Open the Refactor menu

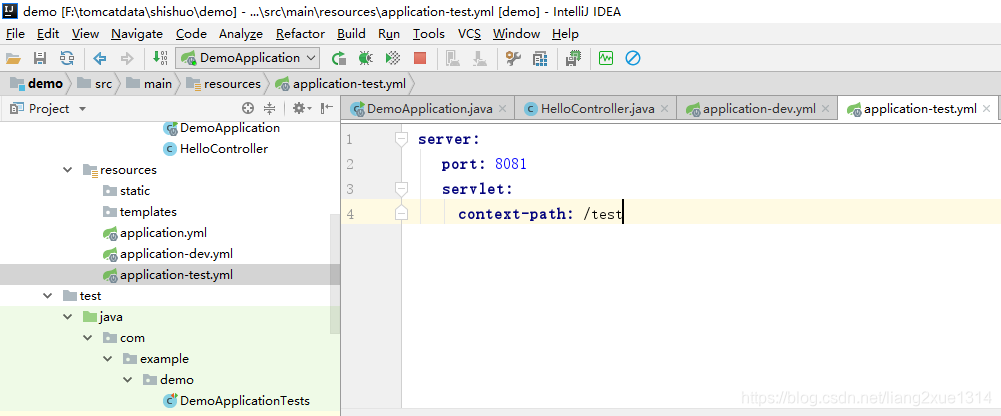click(300, 34)
